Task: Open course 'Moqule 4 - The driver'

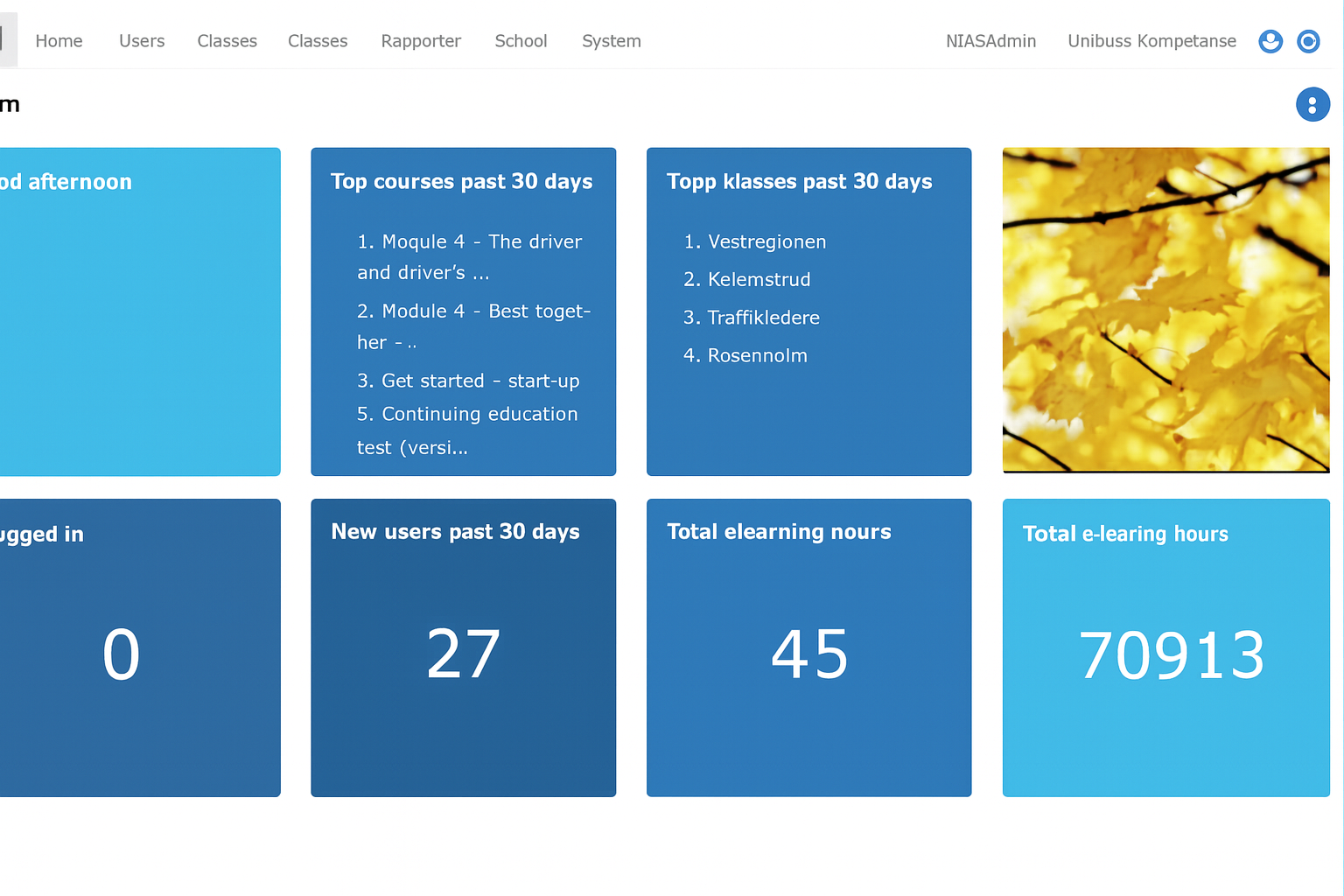Action: pos(470,257)
